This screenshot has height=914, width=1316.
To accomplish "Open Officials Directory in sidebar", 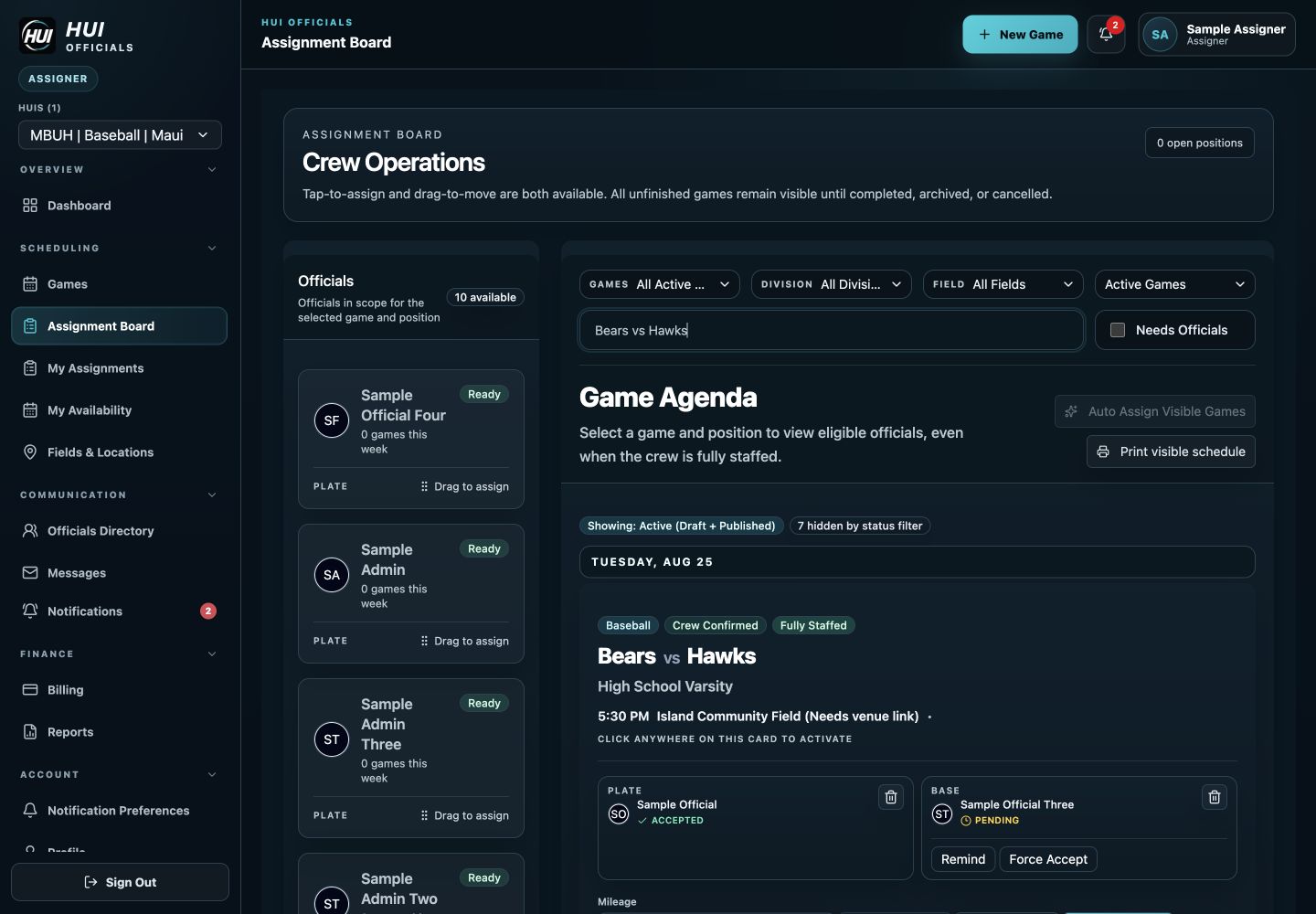I will (x=119, y=531).
